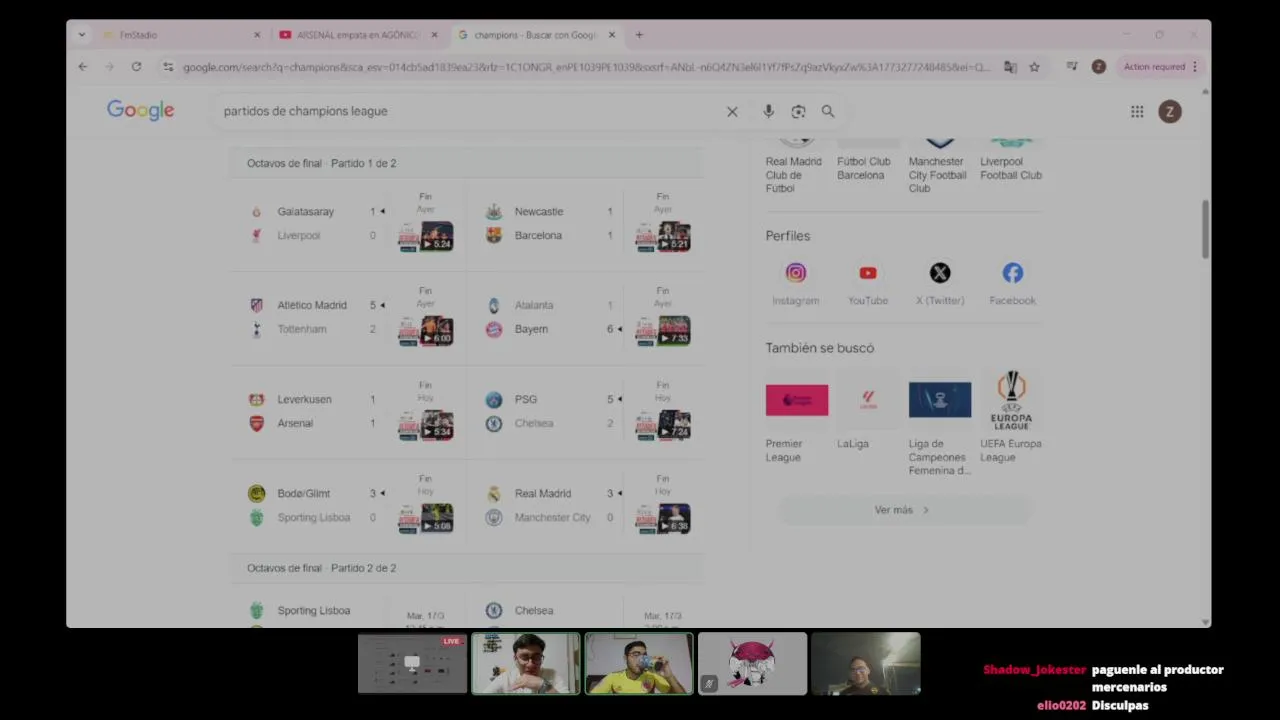Open Google Lens image search icon
Screen dimensions: 1280x720
click(798, 111)
